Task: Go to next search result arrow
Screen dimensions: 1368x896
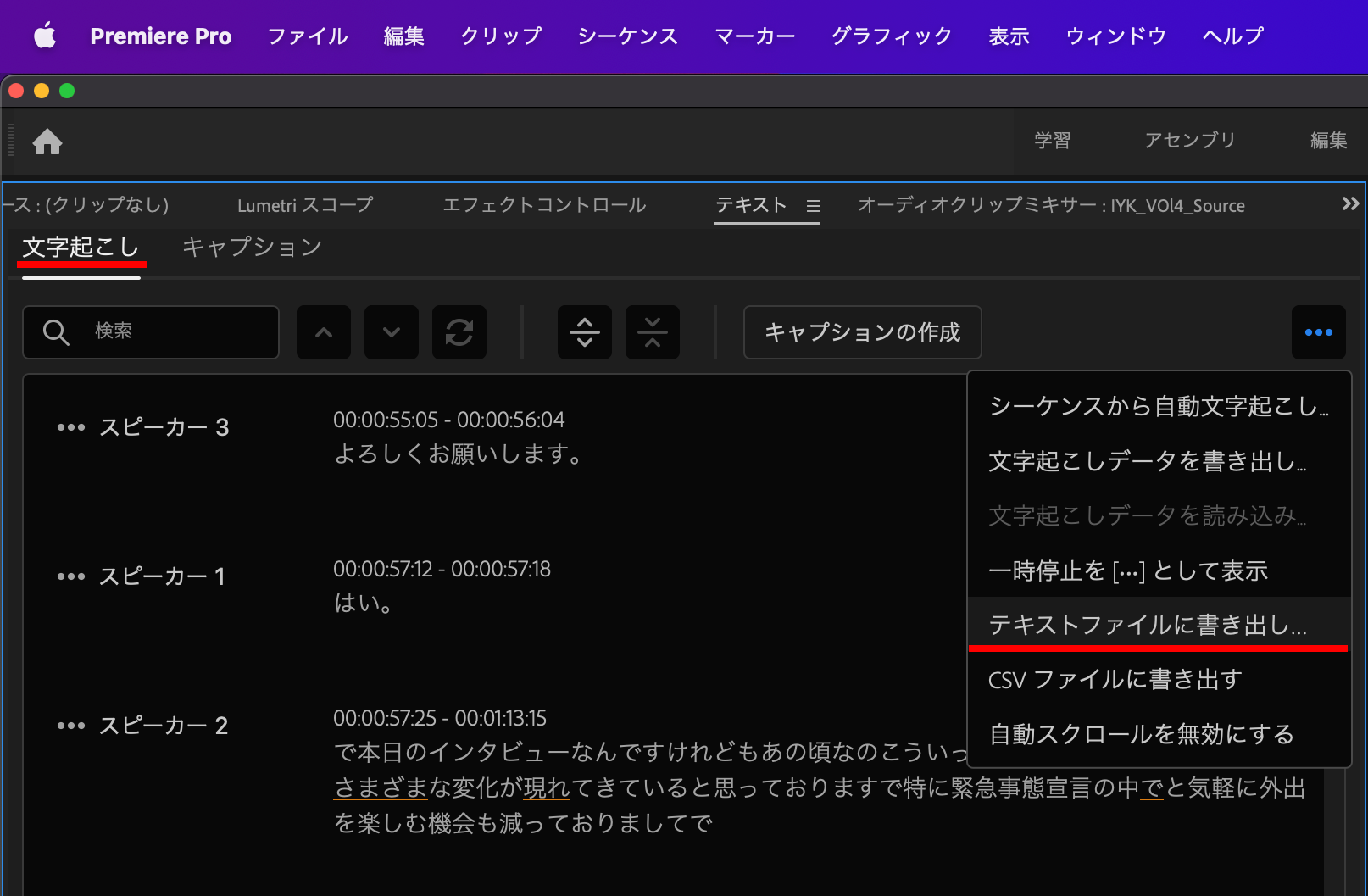Action: tap(392, 332)
